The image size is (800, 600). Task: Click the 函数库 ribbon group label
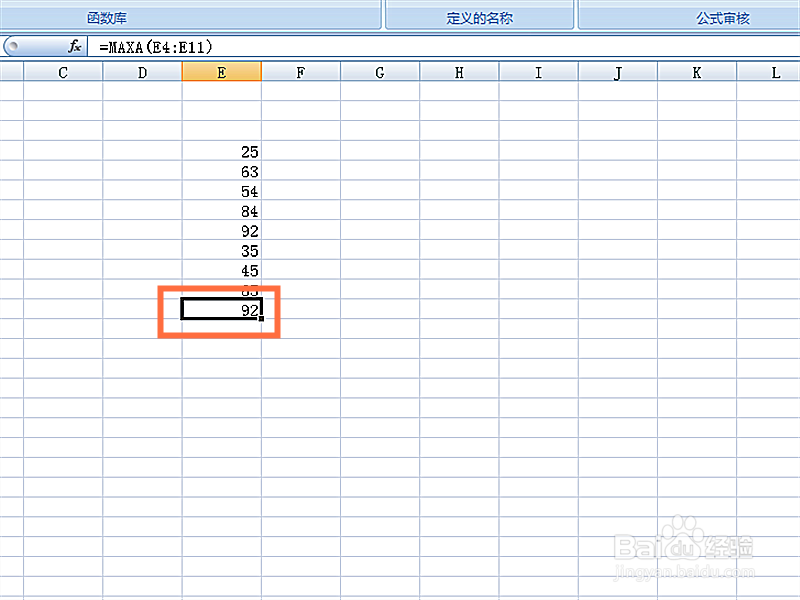(x=107, y=18)
